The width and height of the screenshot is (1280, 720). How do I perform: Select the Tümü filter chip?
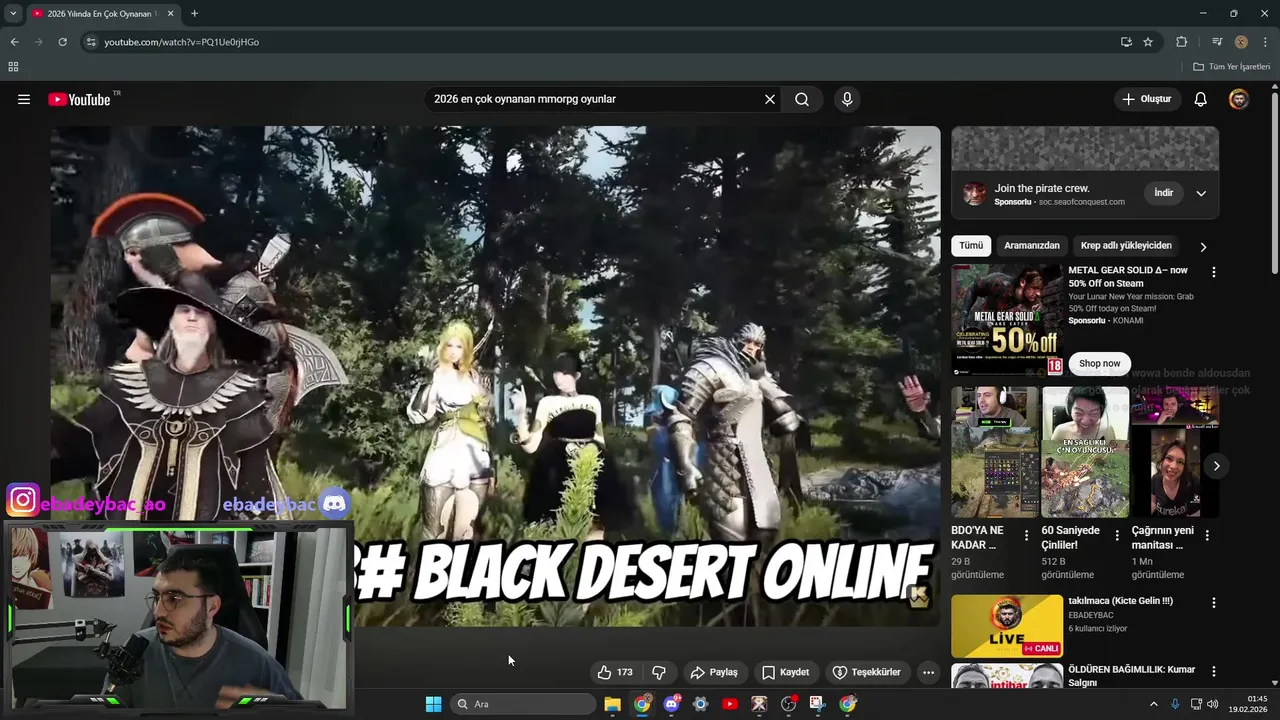tap(971, 246)
